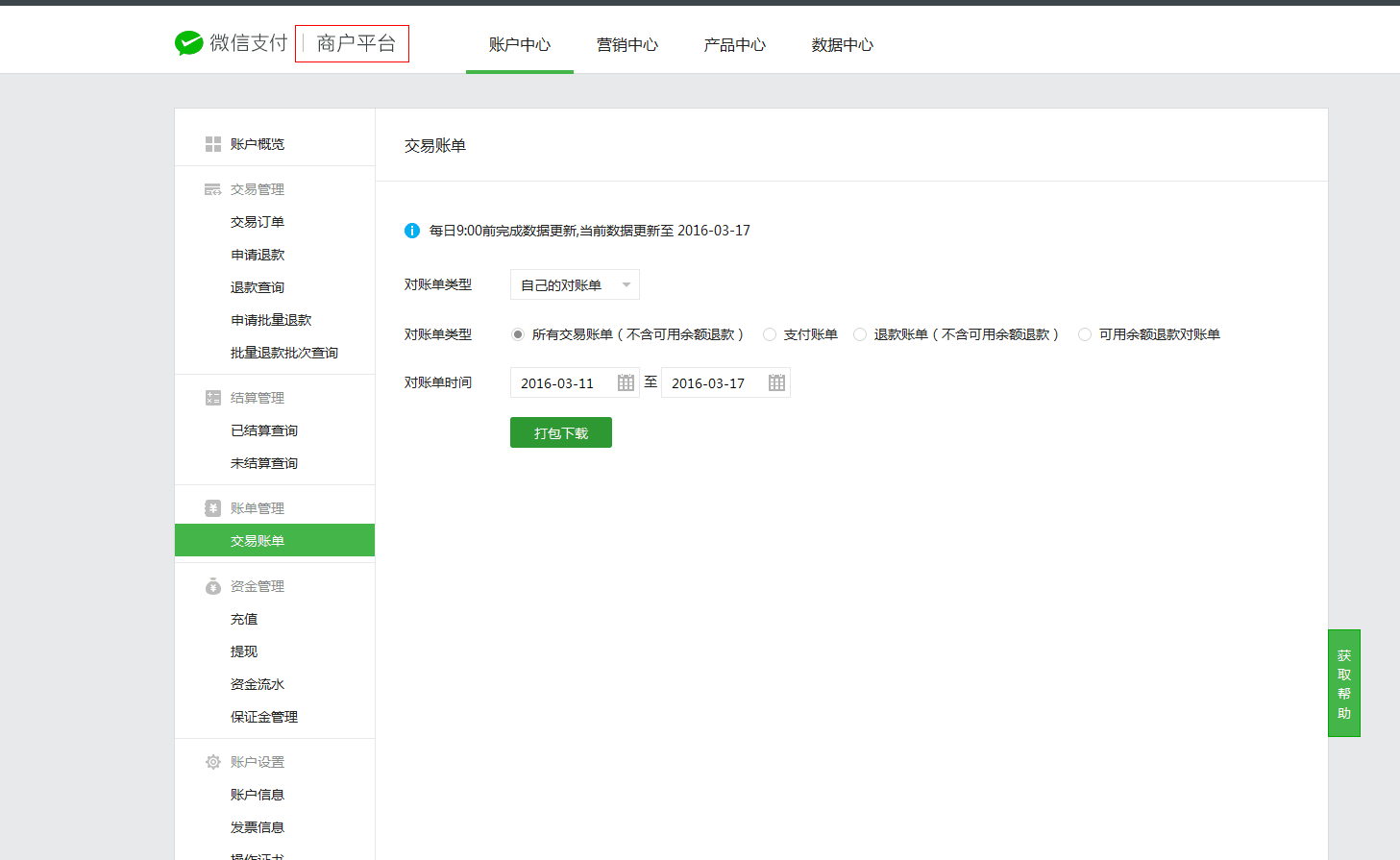Select the 支付账单 radio button
Screen dimensions: 1400x860
pyautogui.click(x=769, y=333)
